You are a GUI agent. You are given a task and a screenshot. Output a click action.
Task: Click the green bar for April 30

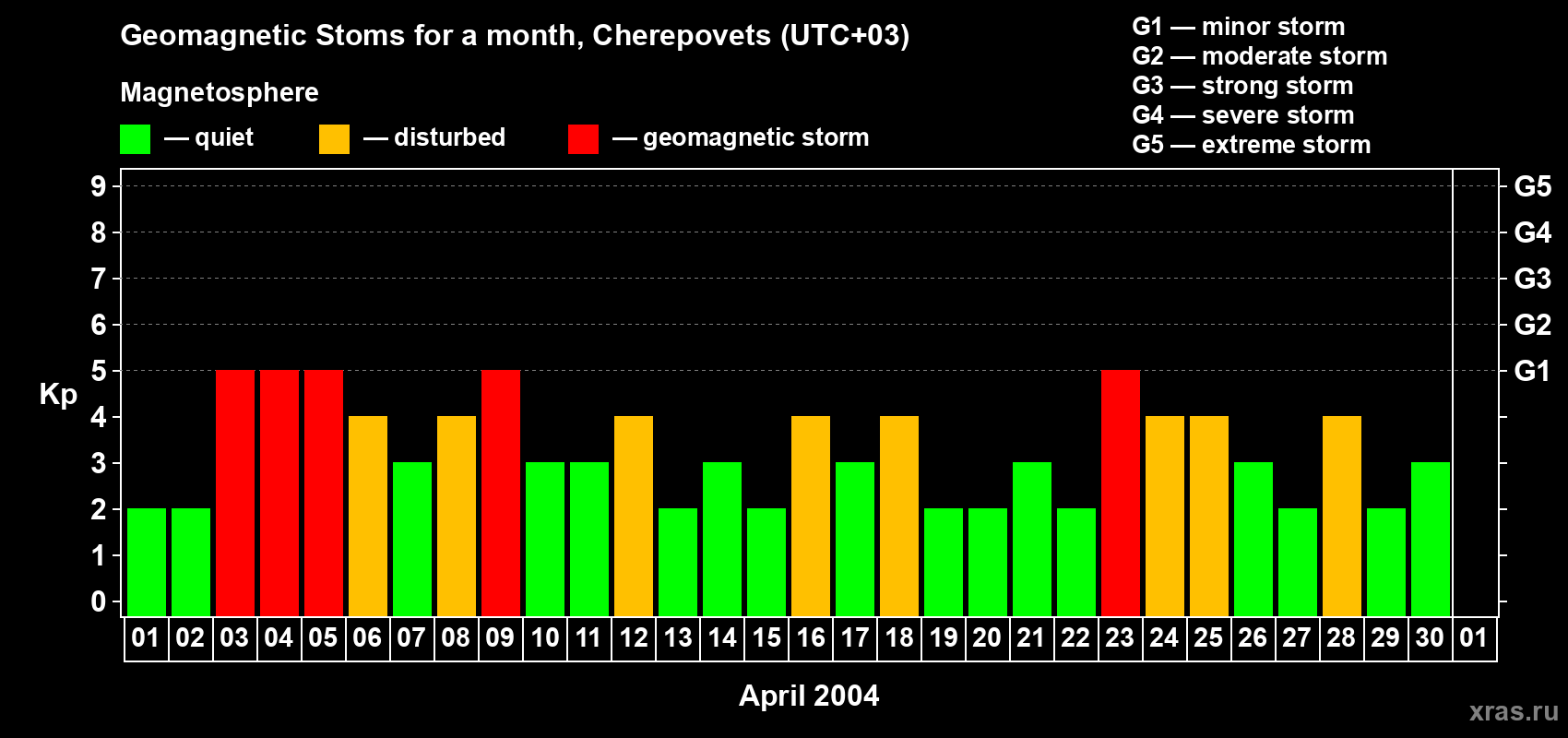tap(1430, 539)
